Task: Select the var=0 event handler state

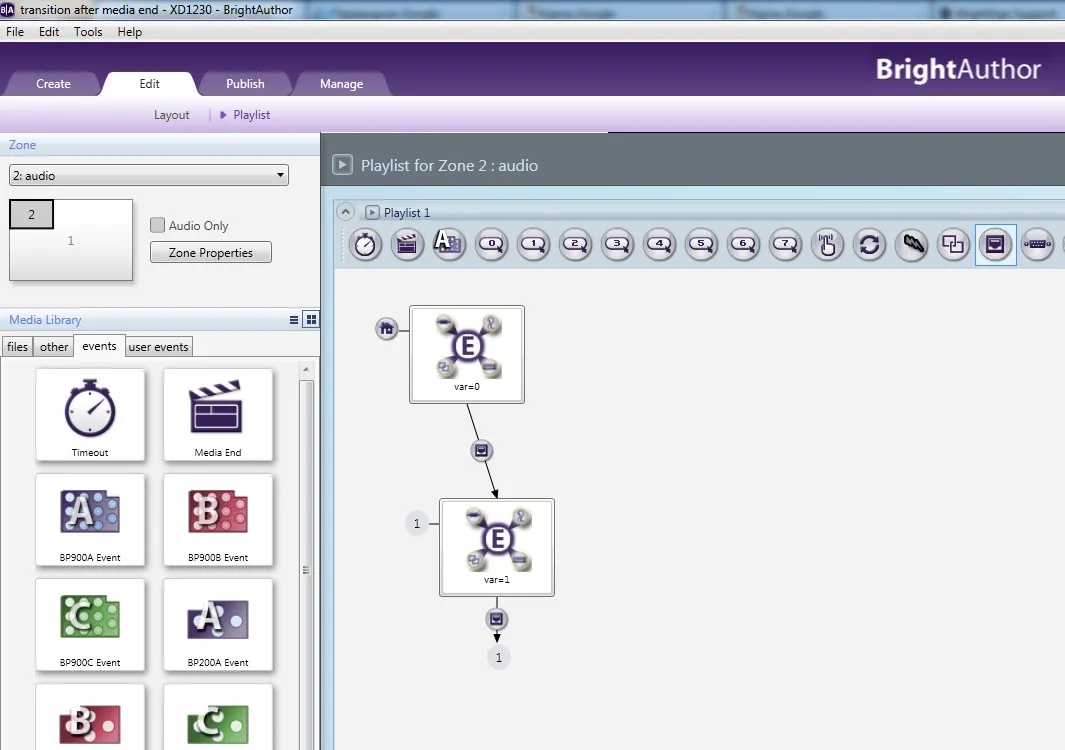Action: click(467, 354)
